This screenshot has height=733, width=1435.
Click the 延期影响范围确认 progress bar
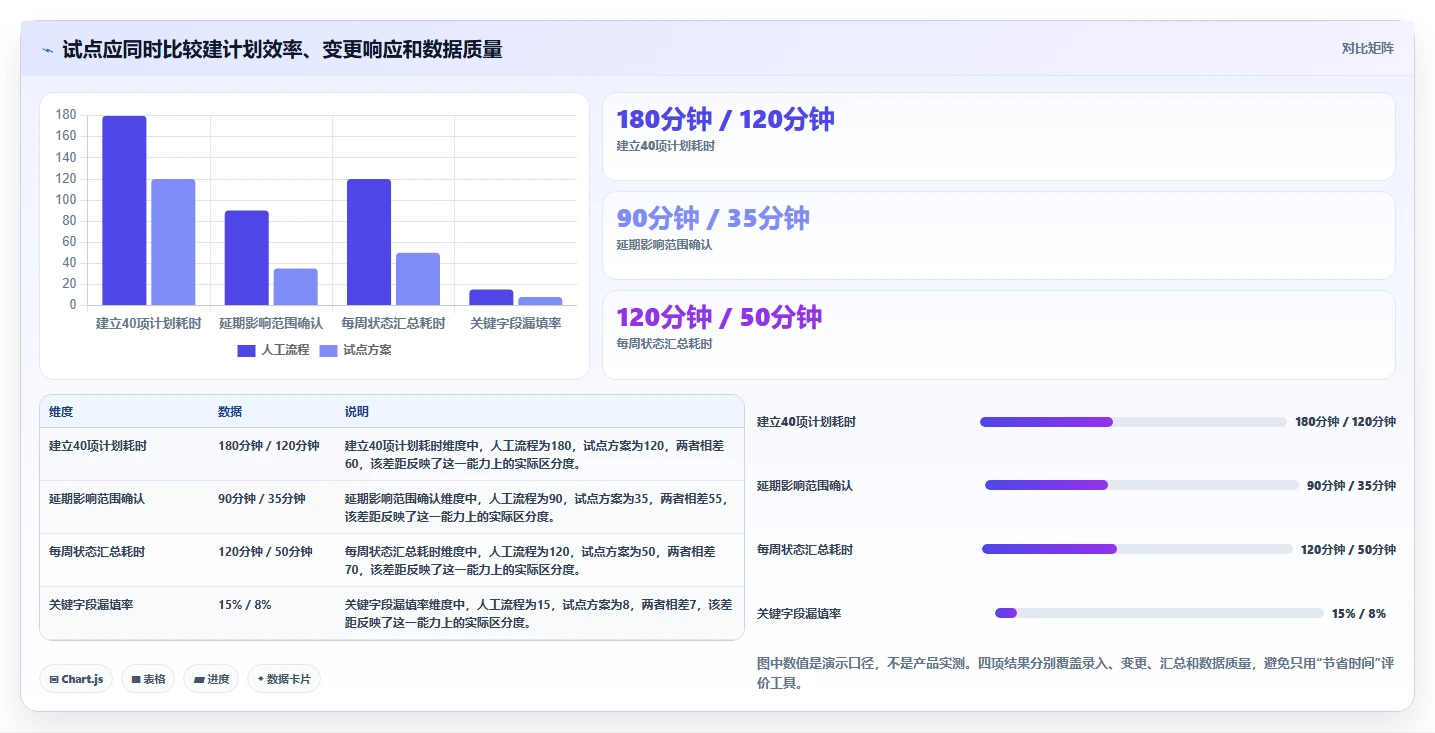click(x=1142, y=485)
